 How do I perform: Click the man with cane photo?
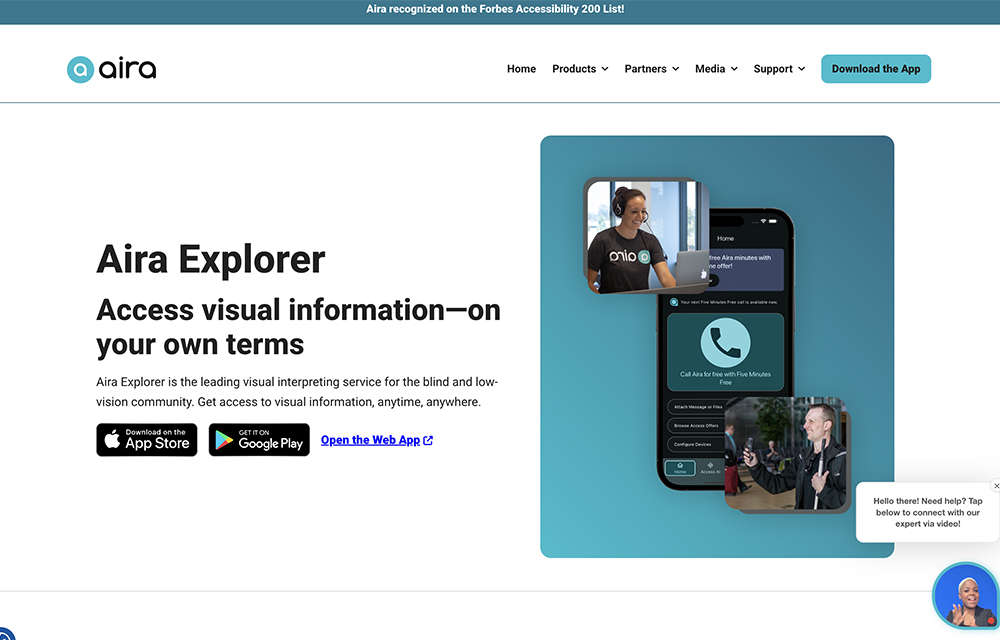point(788,454)
